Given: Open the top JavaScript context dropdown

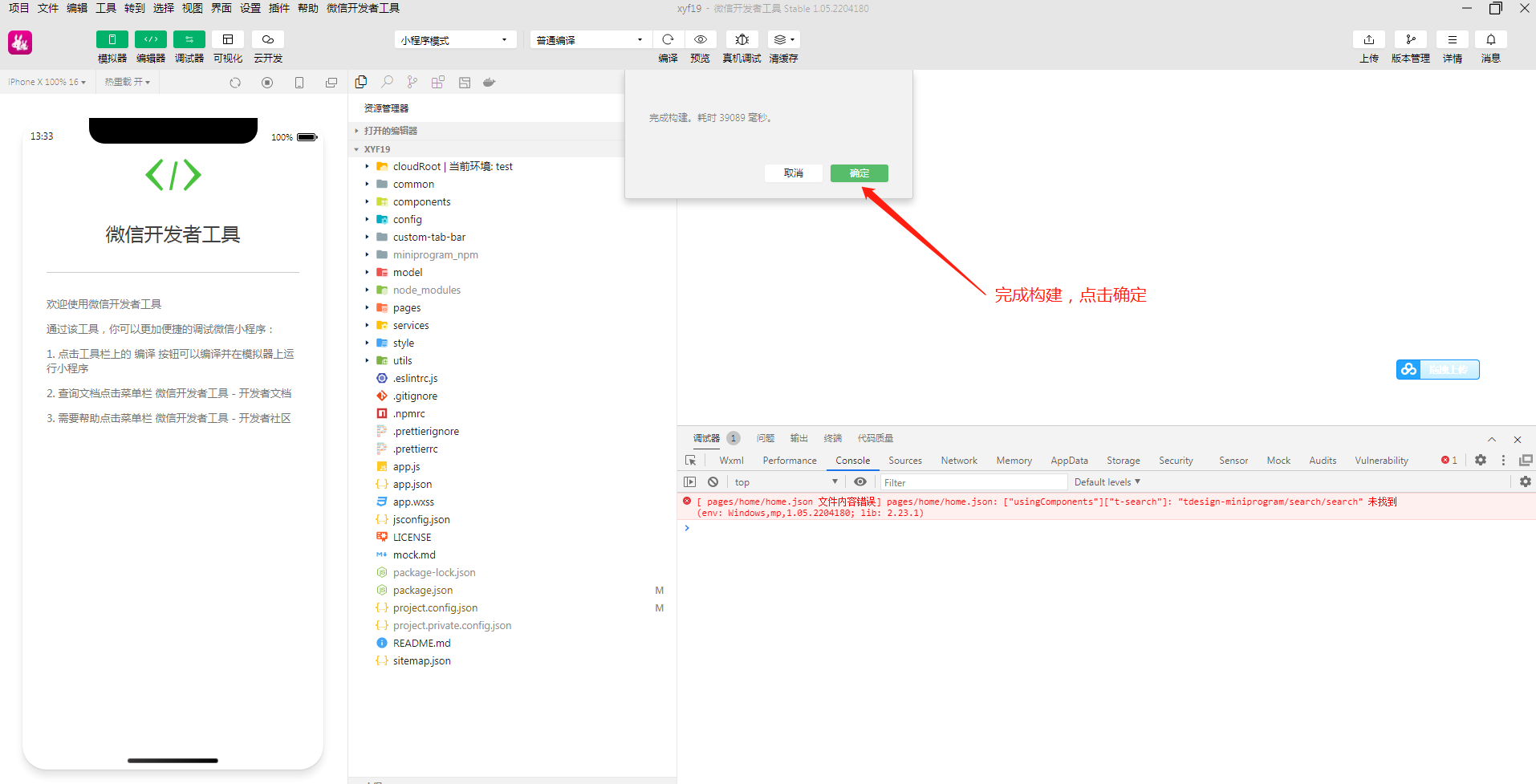Looking at the screenshot, I should pyautogui.click(x=786, y=482).
